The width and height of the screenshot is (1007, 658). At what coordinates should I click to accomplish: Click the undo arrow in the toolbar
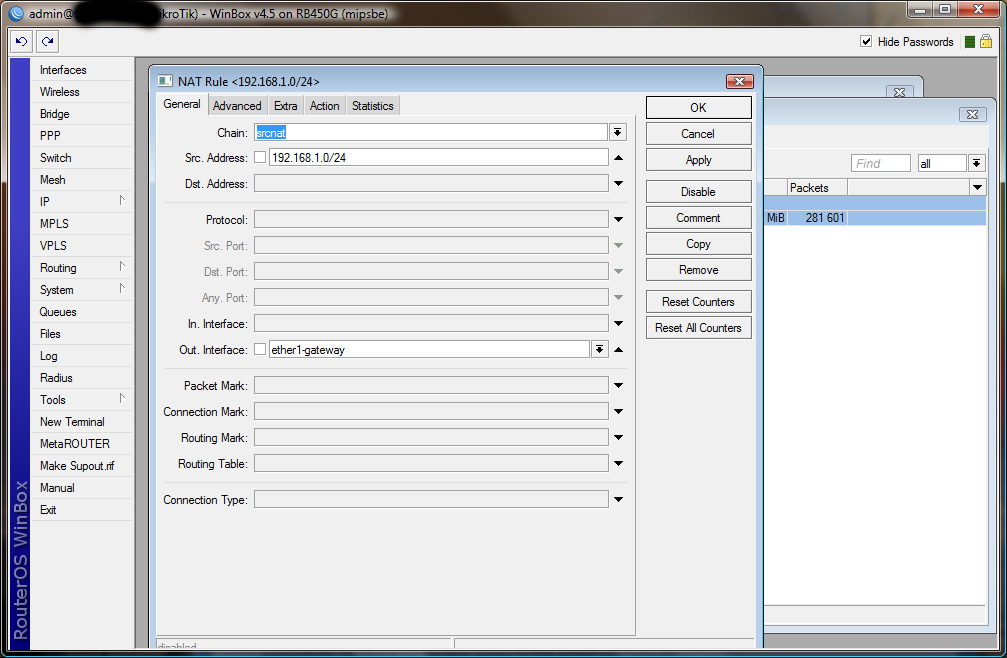tap(22, 42)
